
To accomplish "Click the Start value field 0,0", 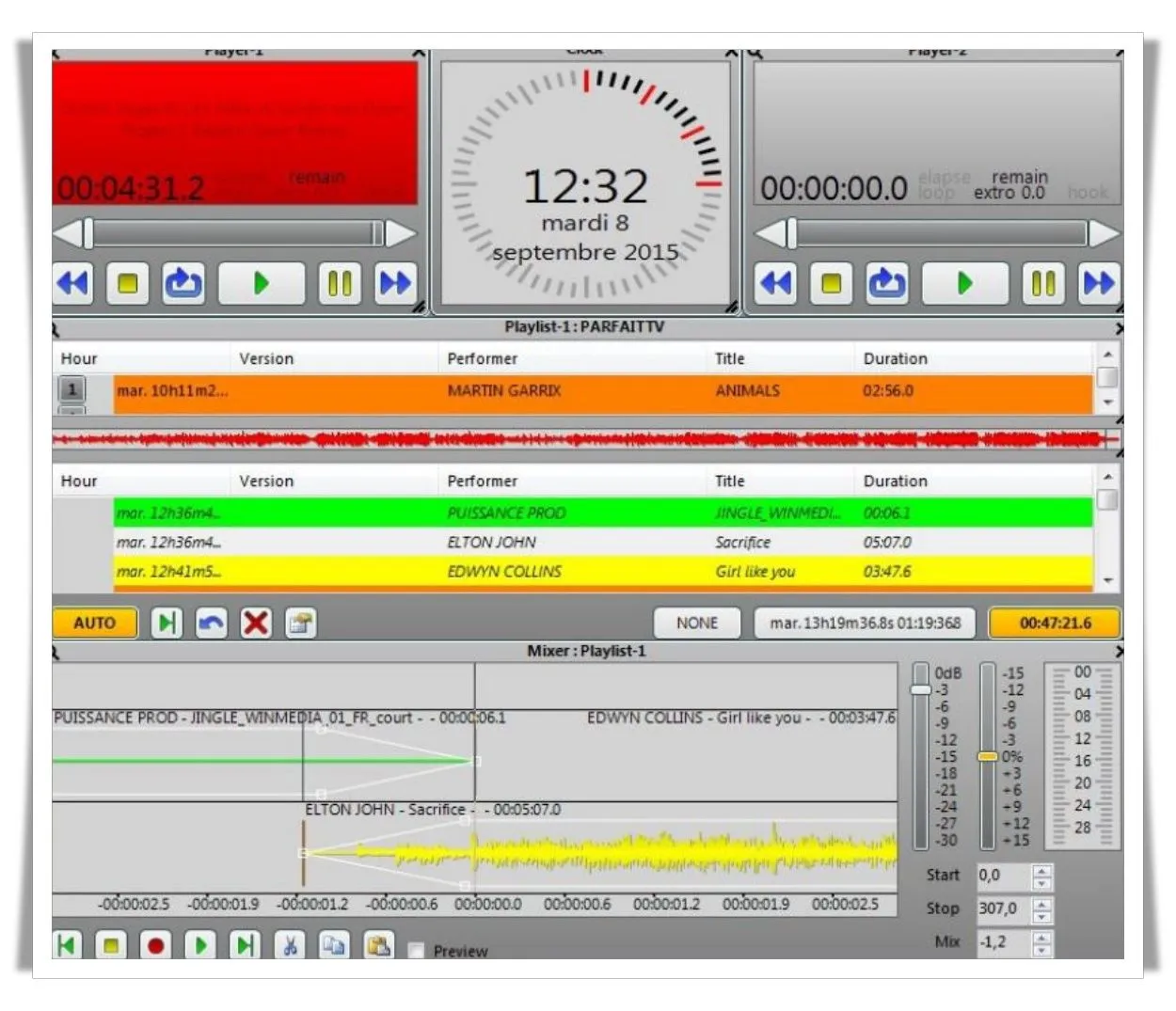I will [1003, 876].
